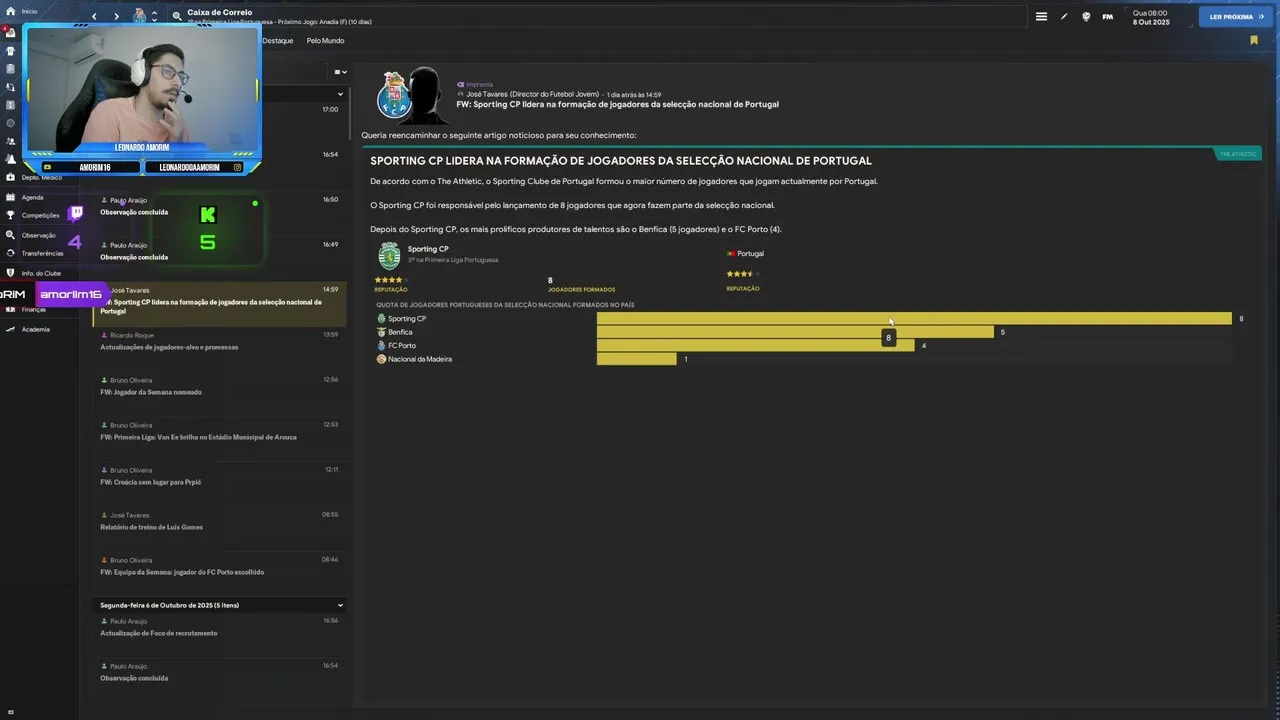1280x720 pixels.
Task: Click the Sporting CP crest in article
Action: [389, 255]
